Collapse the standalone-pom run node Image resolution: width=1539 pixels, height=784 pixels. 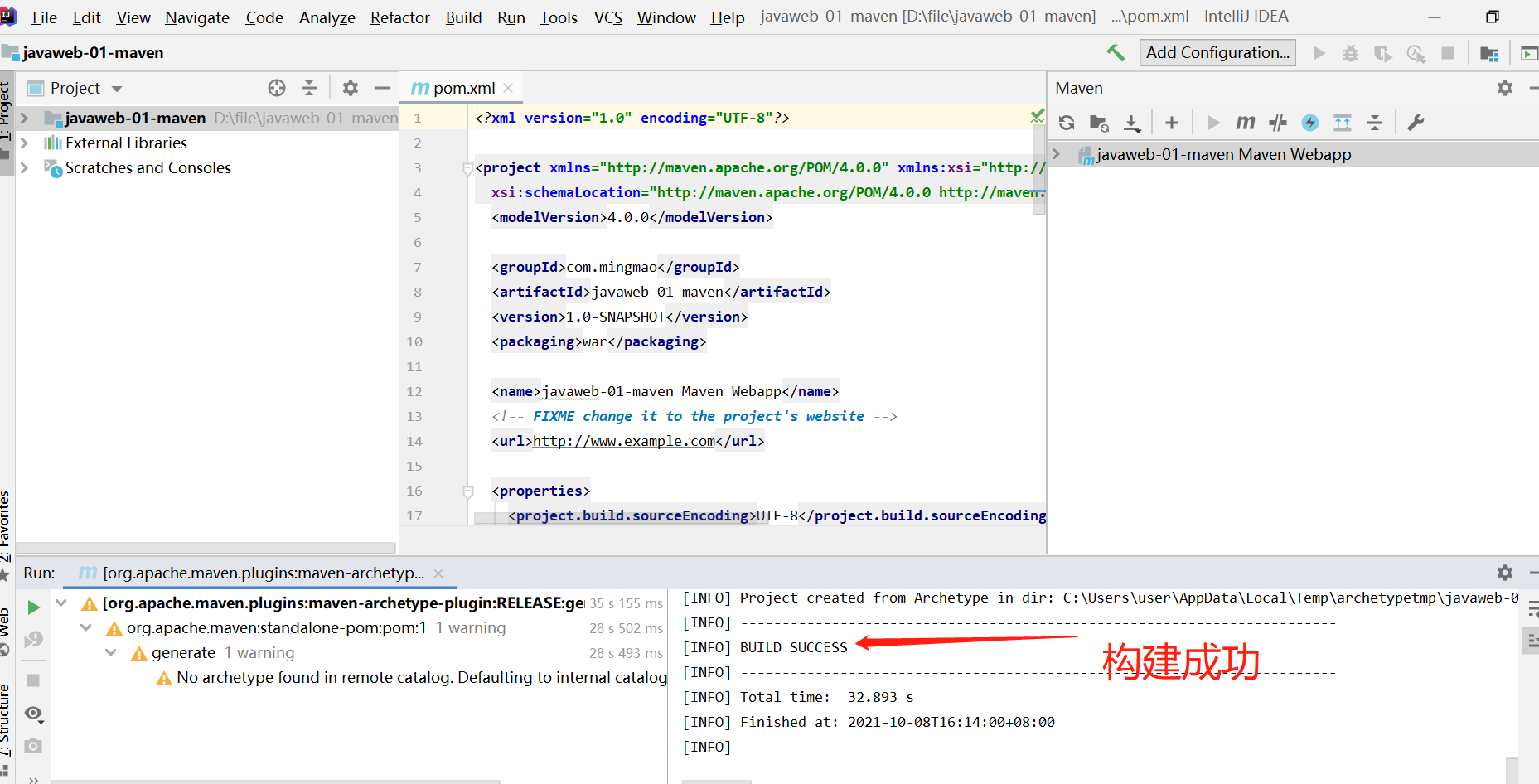point(86,628)
